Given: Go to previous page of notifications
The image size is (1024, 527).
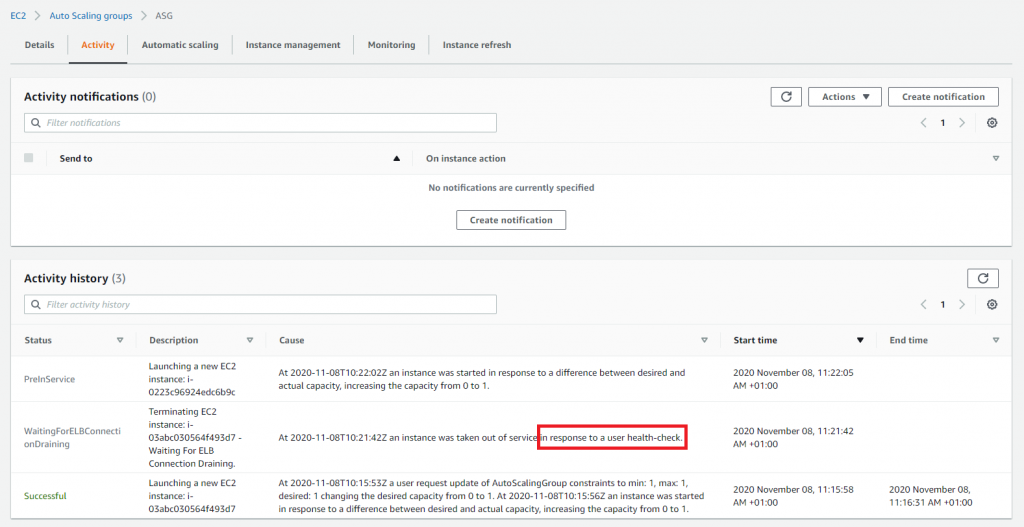Looking at the screenshot, I should [923, 123].
